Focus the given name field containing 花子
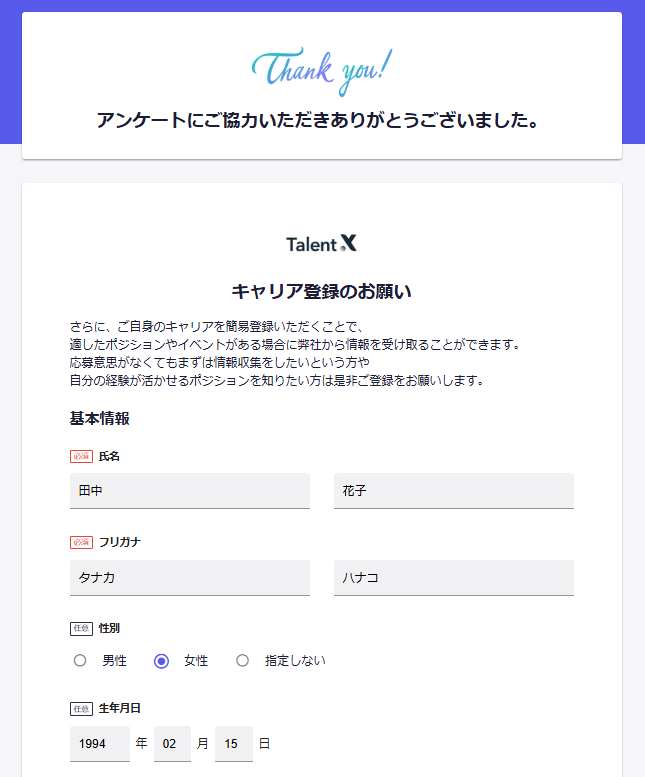Viewport: 645px width, 777px height. [453, 491]
